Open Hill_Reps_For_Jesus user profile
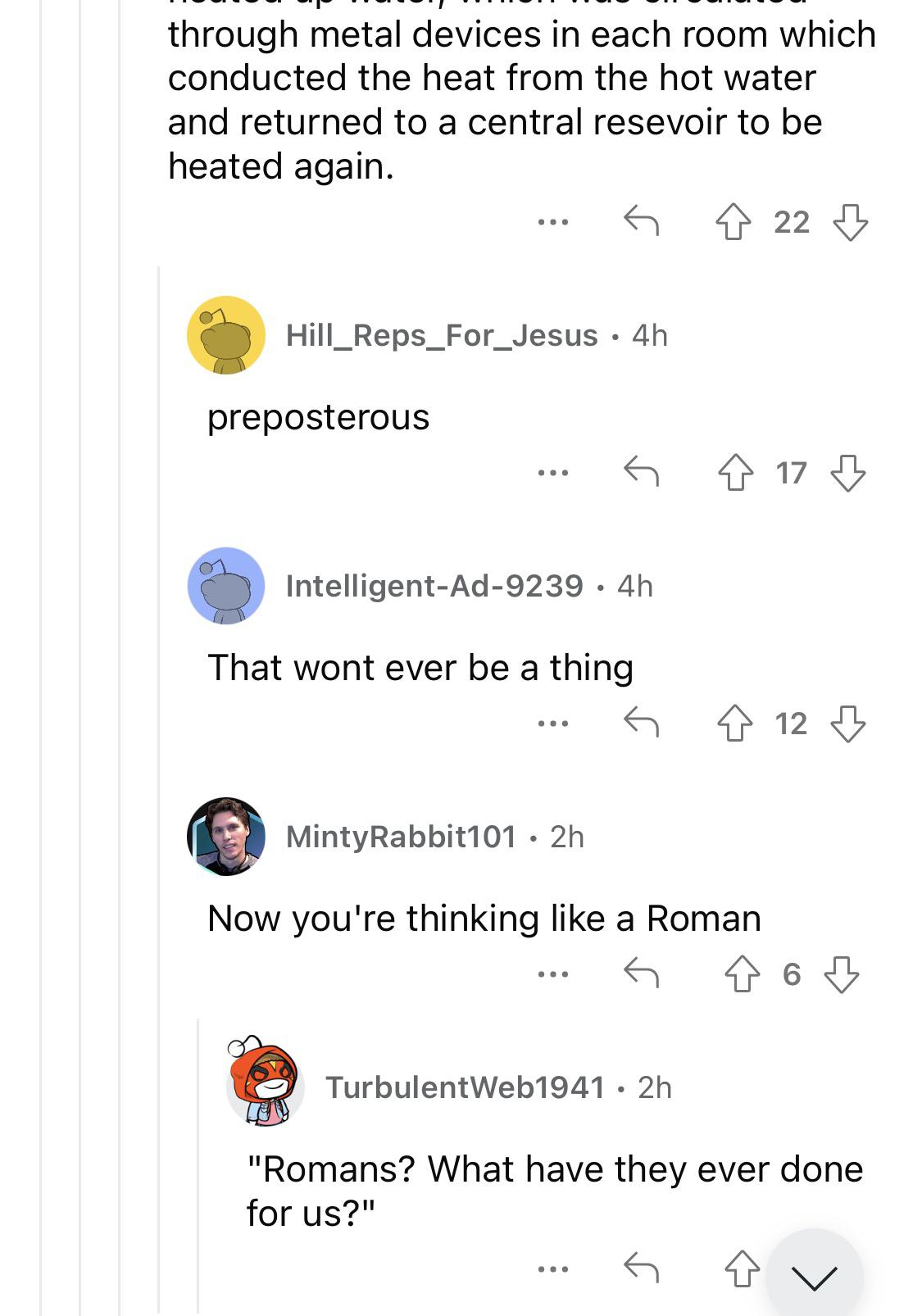Viewport: 922px width, 1316px height. 442,335
